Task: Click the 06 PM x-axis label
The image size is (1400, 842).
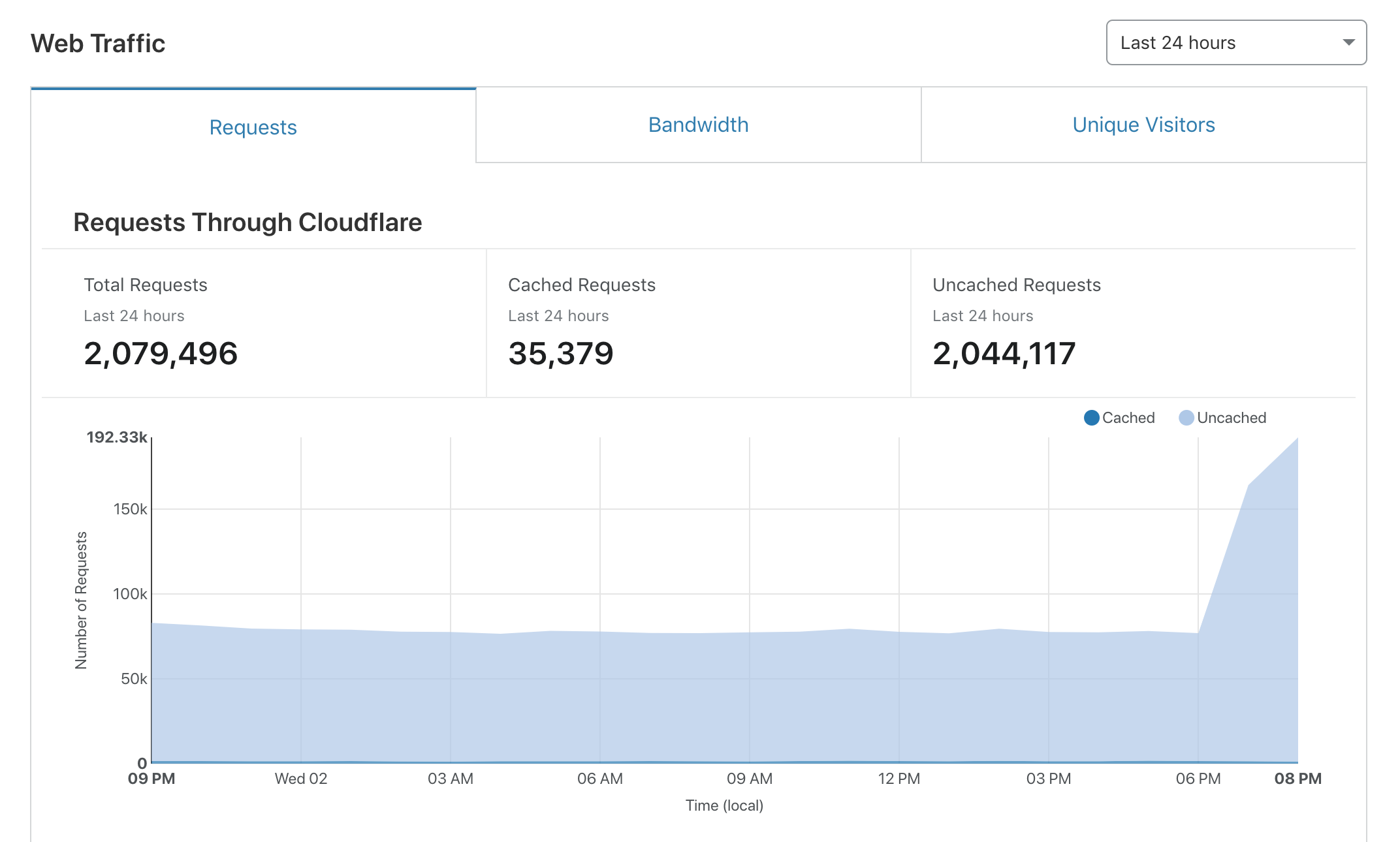Action: click(x=1198, y=779)
